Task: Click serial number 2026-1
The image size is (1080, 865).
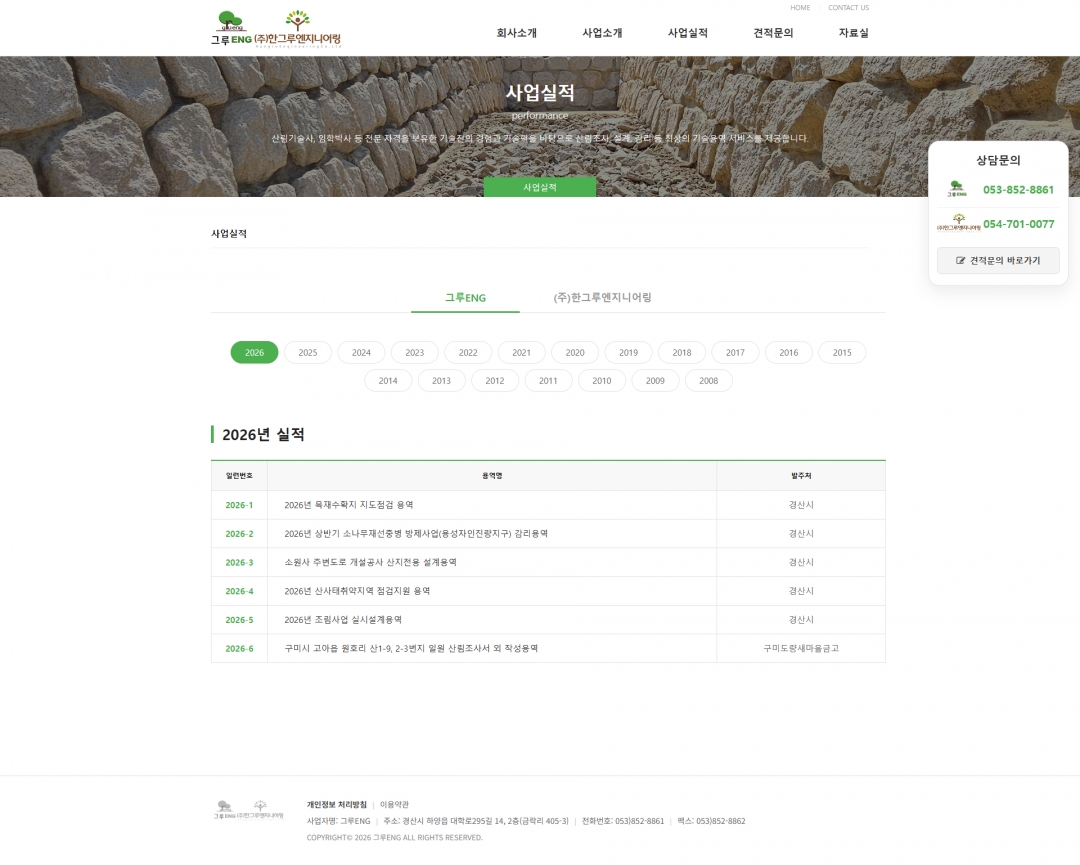Action: coord(239,506)
